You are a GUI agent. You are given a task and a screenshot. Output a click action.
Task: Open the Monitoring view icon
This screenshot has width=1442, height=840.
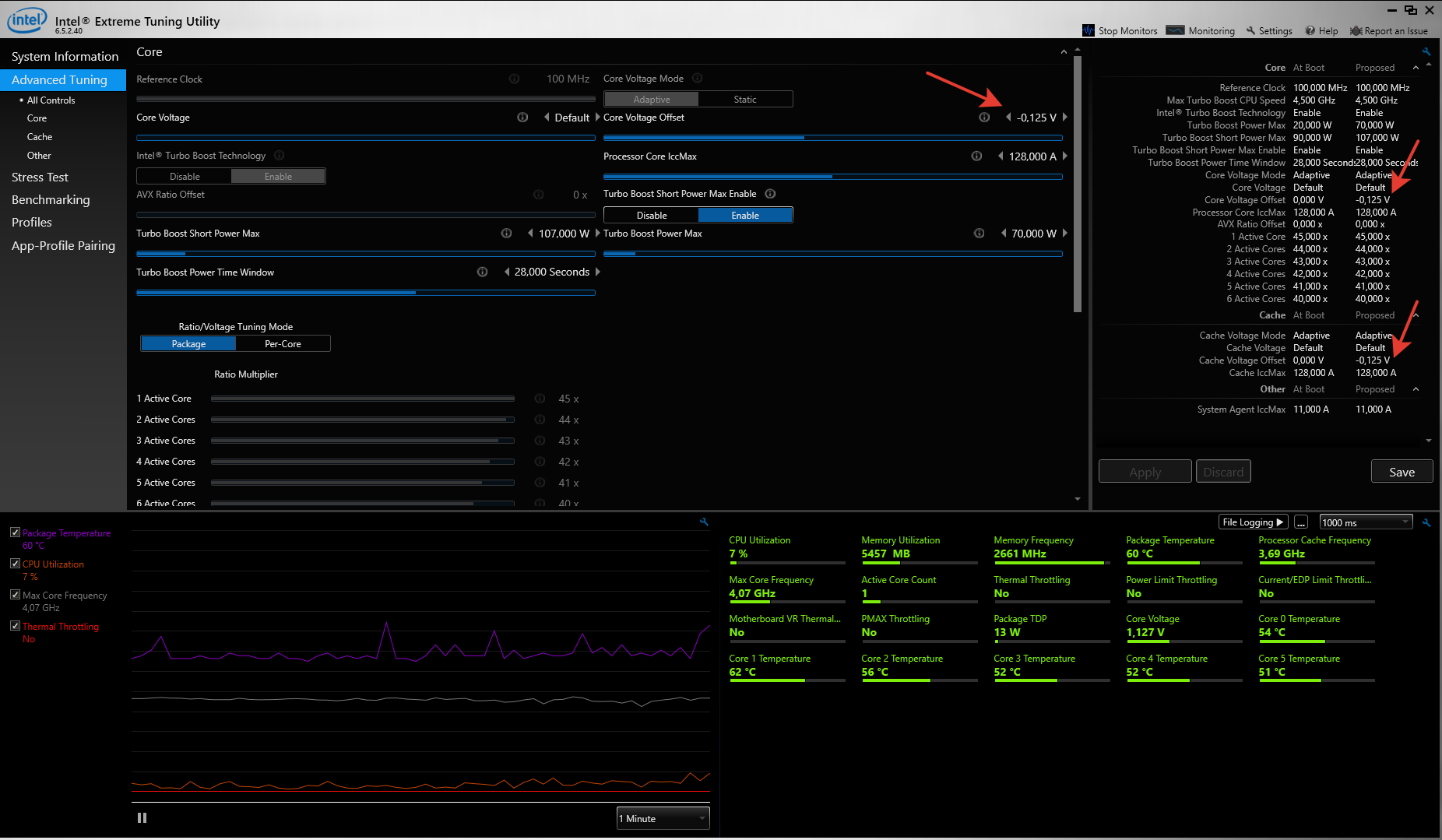pos(1175,30)
